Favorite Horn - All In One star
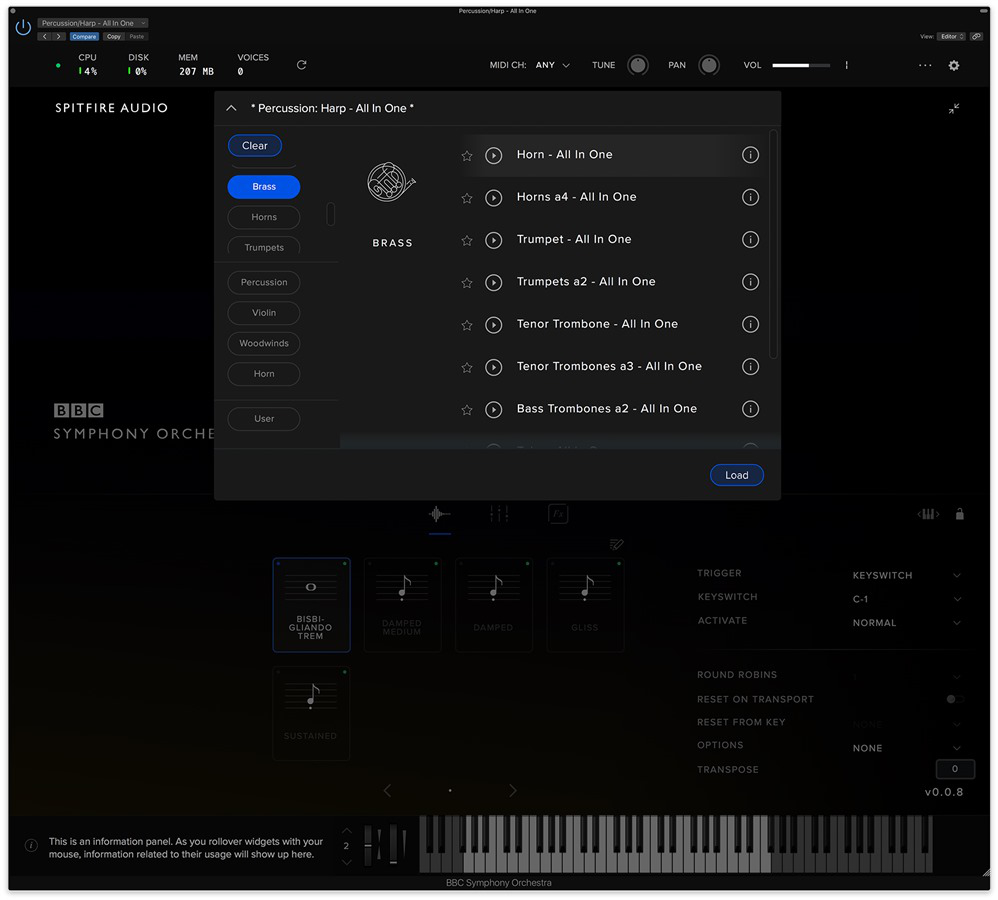Image resolution: width=998 pixels, height=900 pixels. [467, 155]
